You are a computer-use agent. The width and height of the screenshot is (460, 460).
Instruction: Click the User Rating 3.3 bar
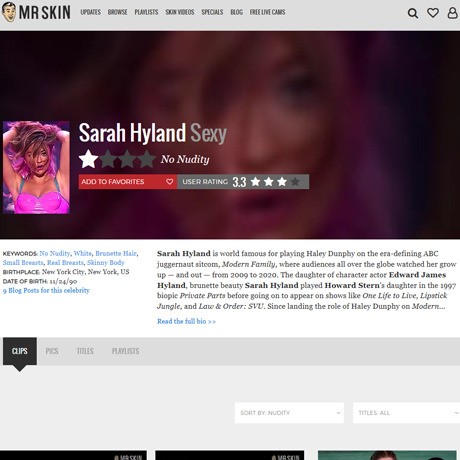click(x=243, y=182)
